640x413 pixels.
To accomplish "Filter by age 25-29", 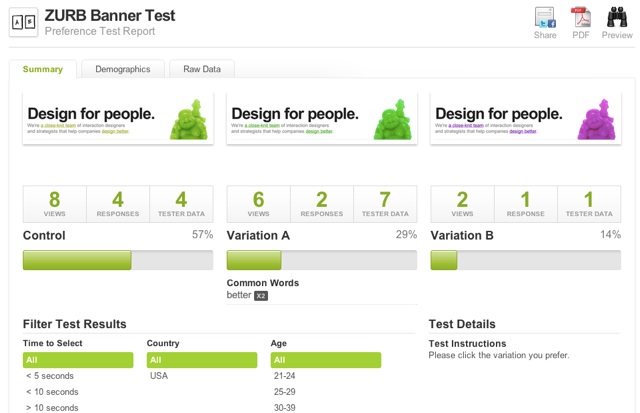I will (x=285, y=392).
